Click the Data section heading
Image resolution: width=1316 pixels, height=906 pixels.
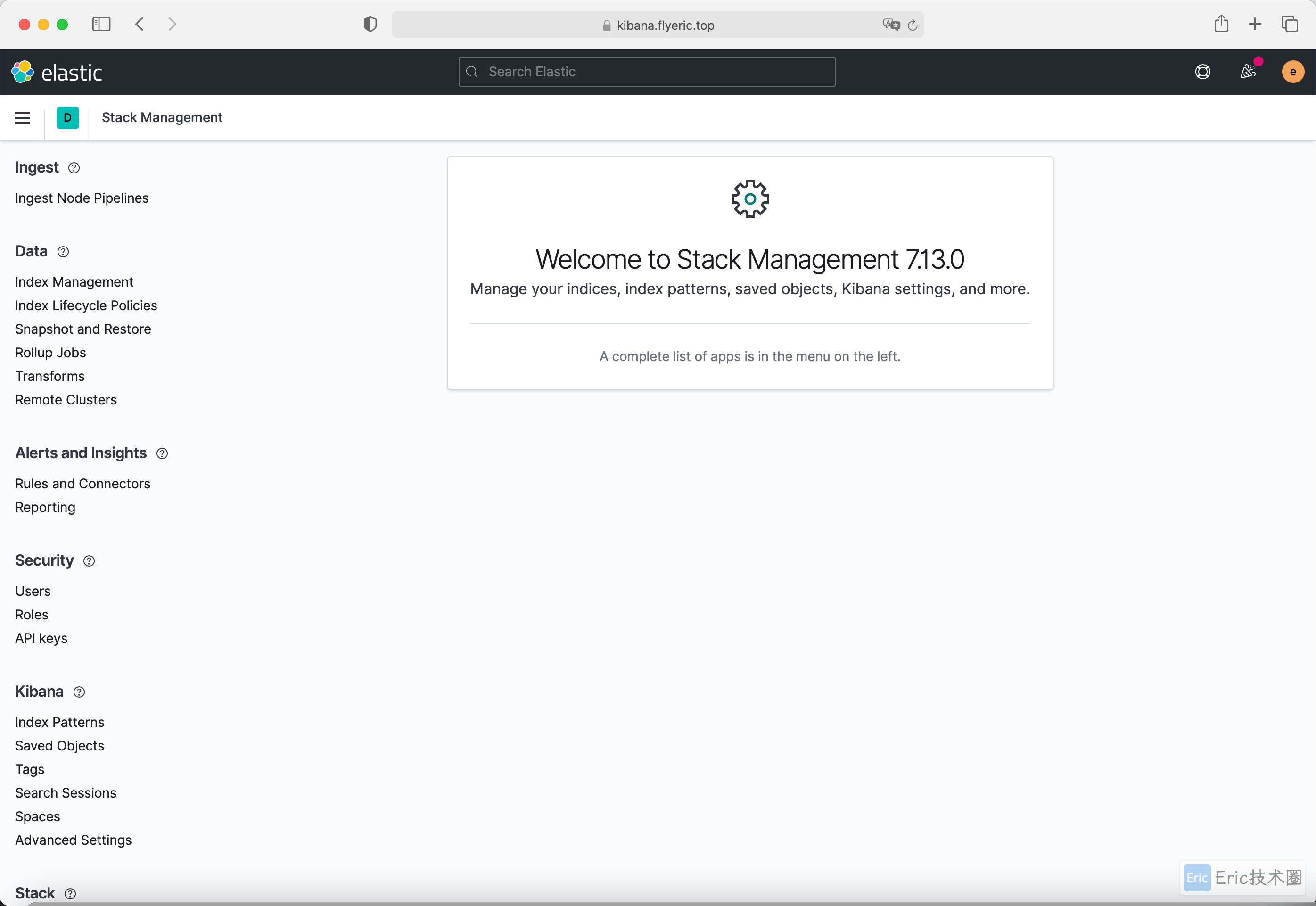31,251
